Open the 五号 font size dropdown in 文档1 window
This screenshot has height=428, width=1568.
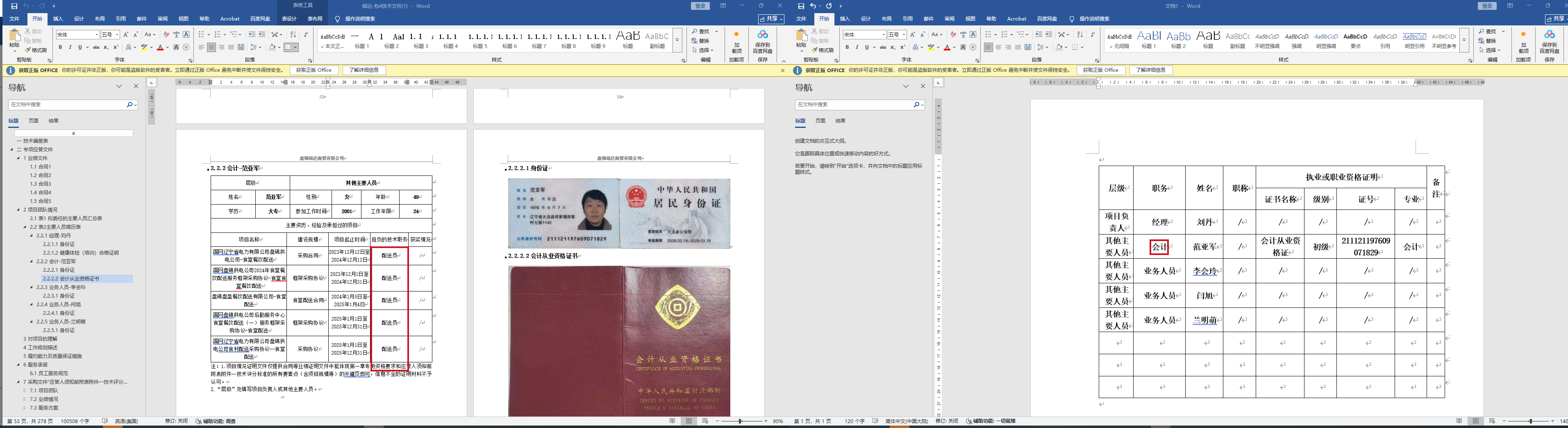pos(904,35)
